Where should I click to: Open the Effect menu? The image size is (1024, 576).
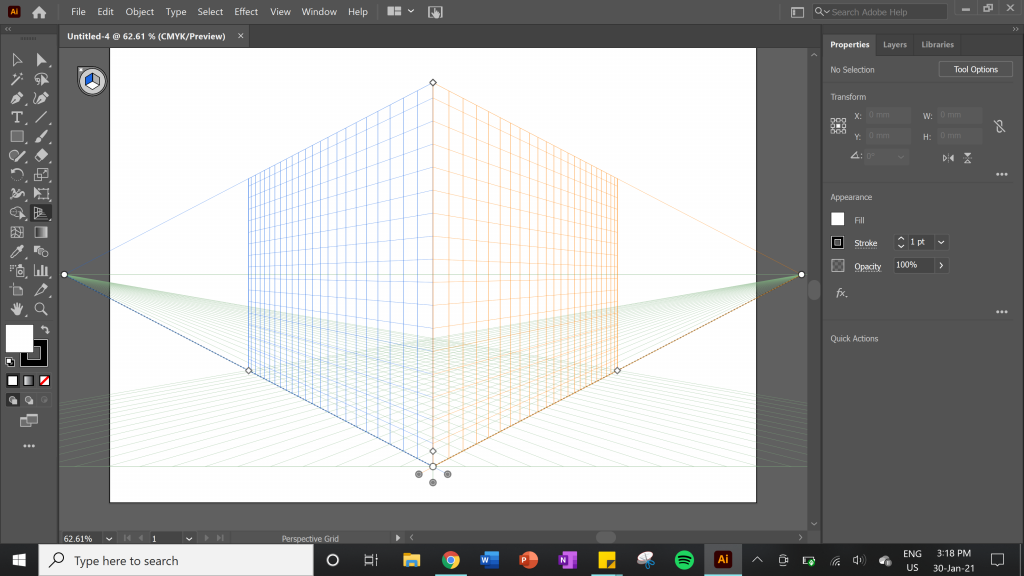pyautogui.click(x=246, y=12)
